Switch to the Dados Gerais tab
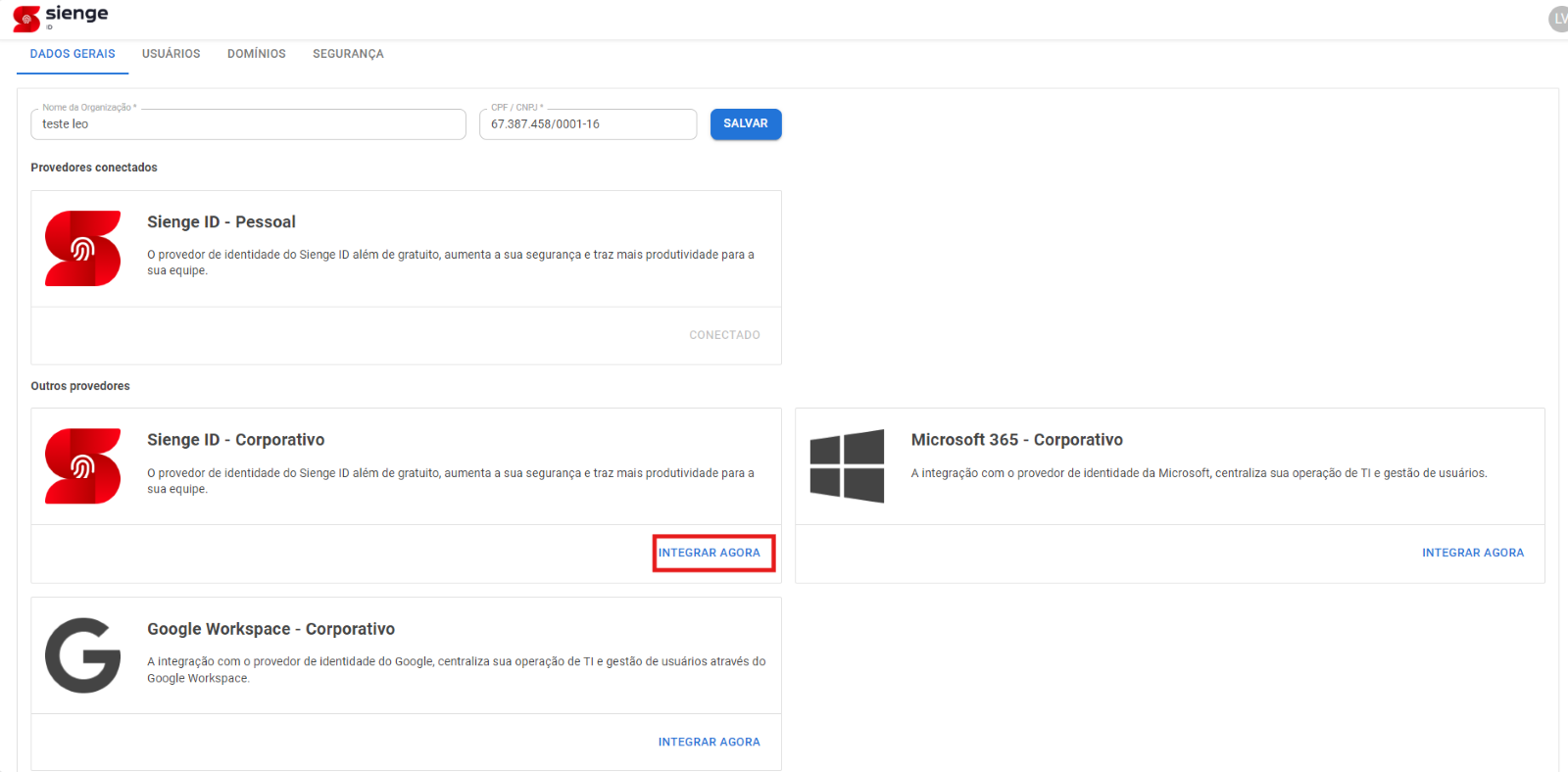This screenshot has width=1568, height=772. 73,54
